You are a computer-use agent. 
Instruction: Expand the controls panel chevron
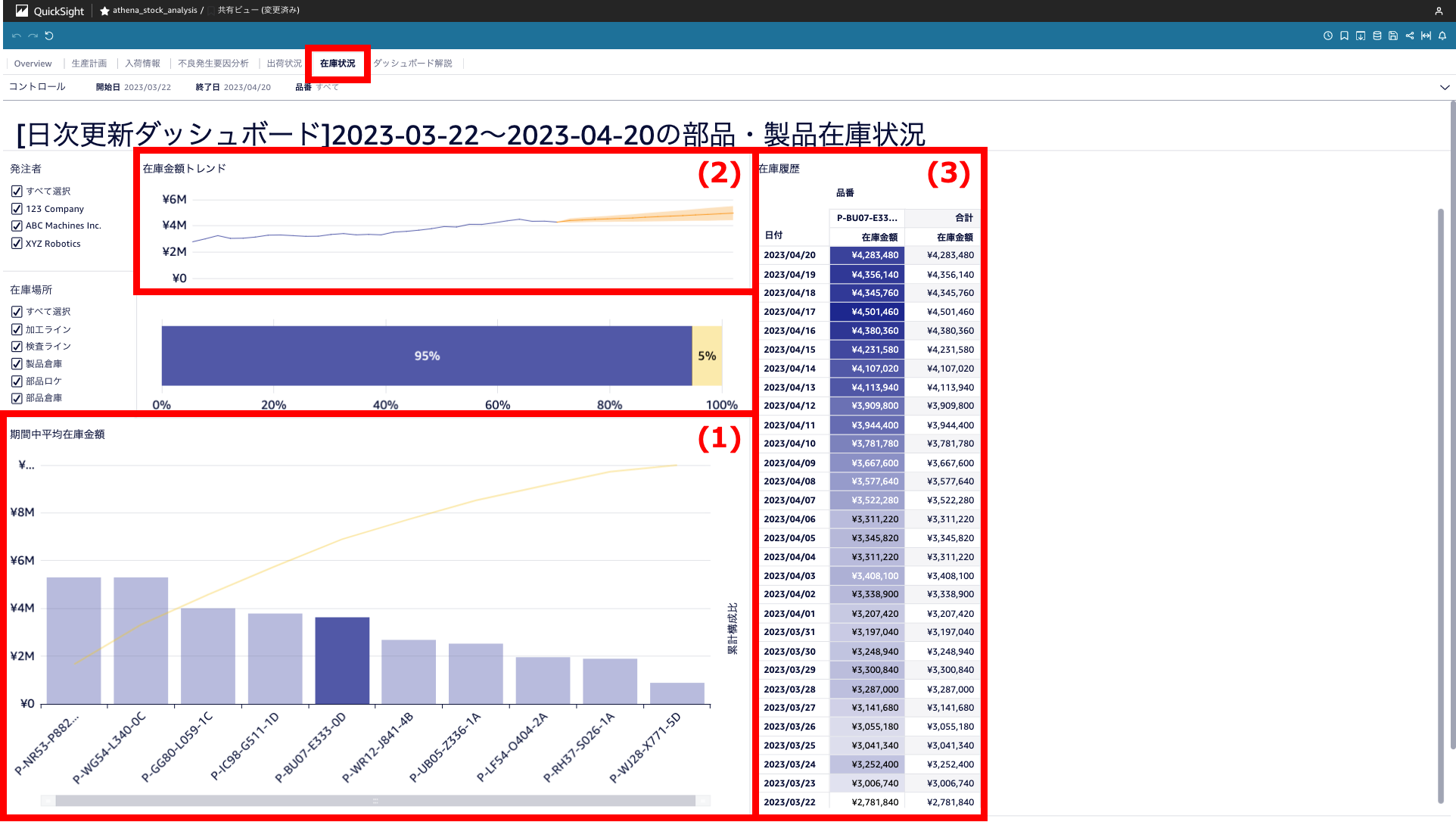[x=1445, y=87]
